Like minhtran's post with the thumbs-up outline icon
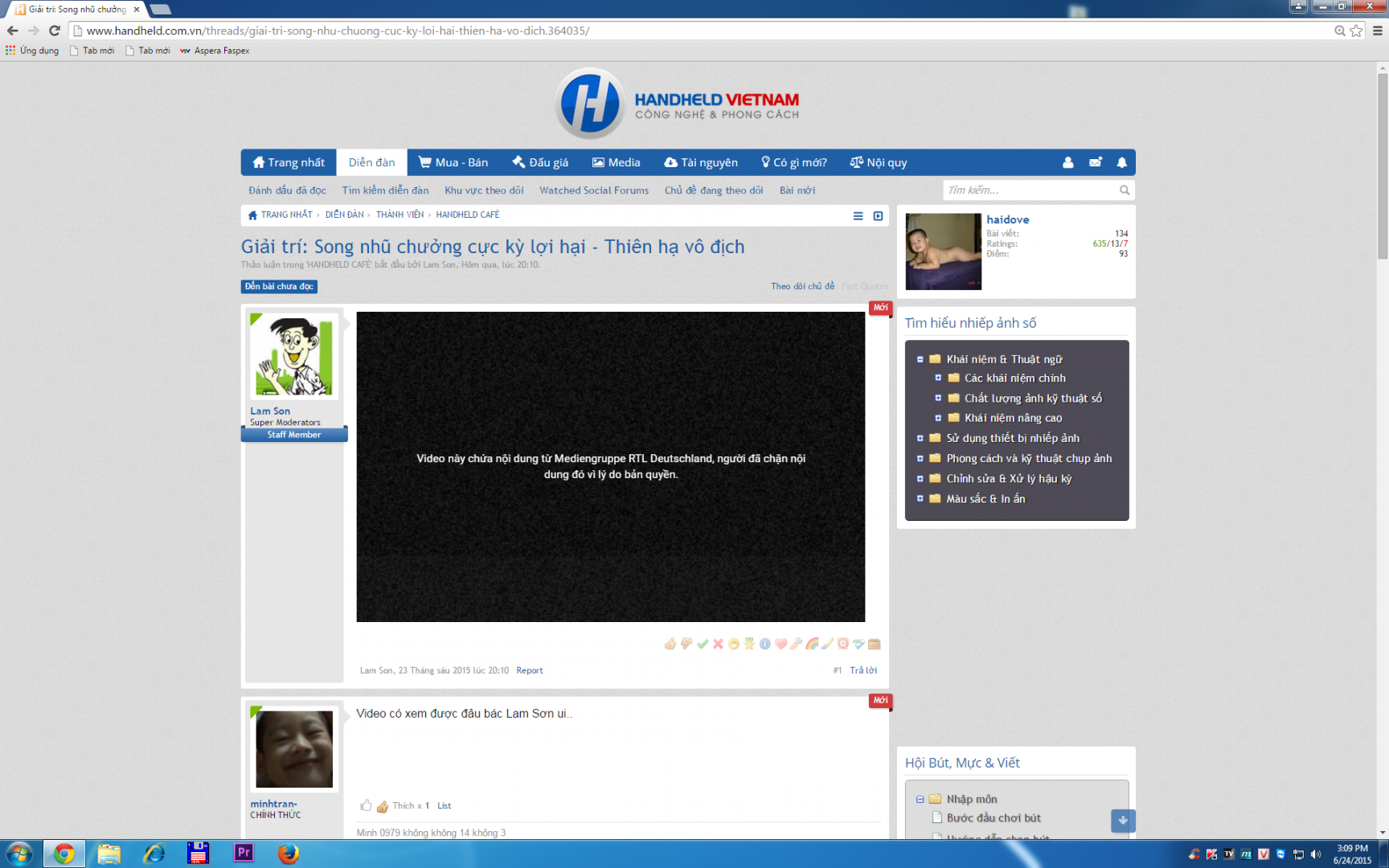 [x=367, y=805]
